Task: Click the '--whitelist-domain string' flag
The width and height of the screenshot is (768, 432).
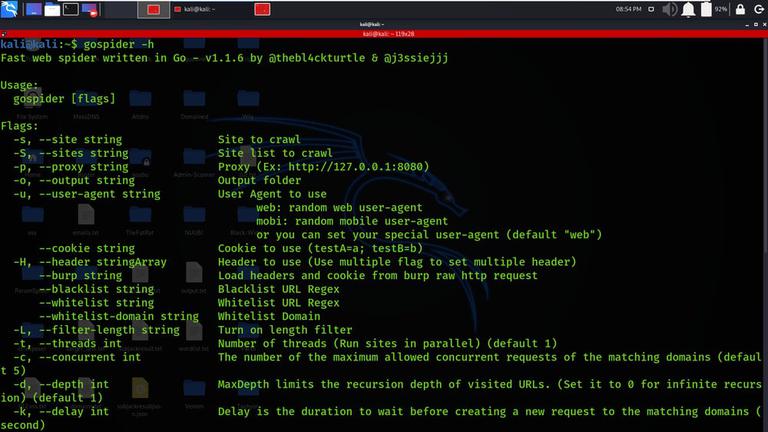Action: (x=119, y=316)
